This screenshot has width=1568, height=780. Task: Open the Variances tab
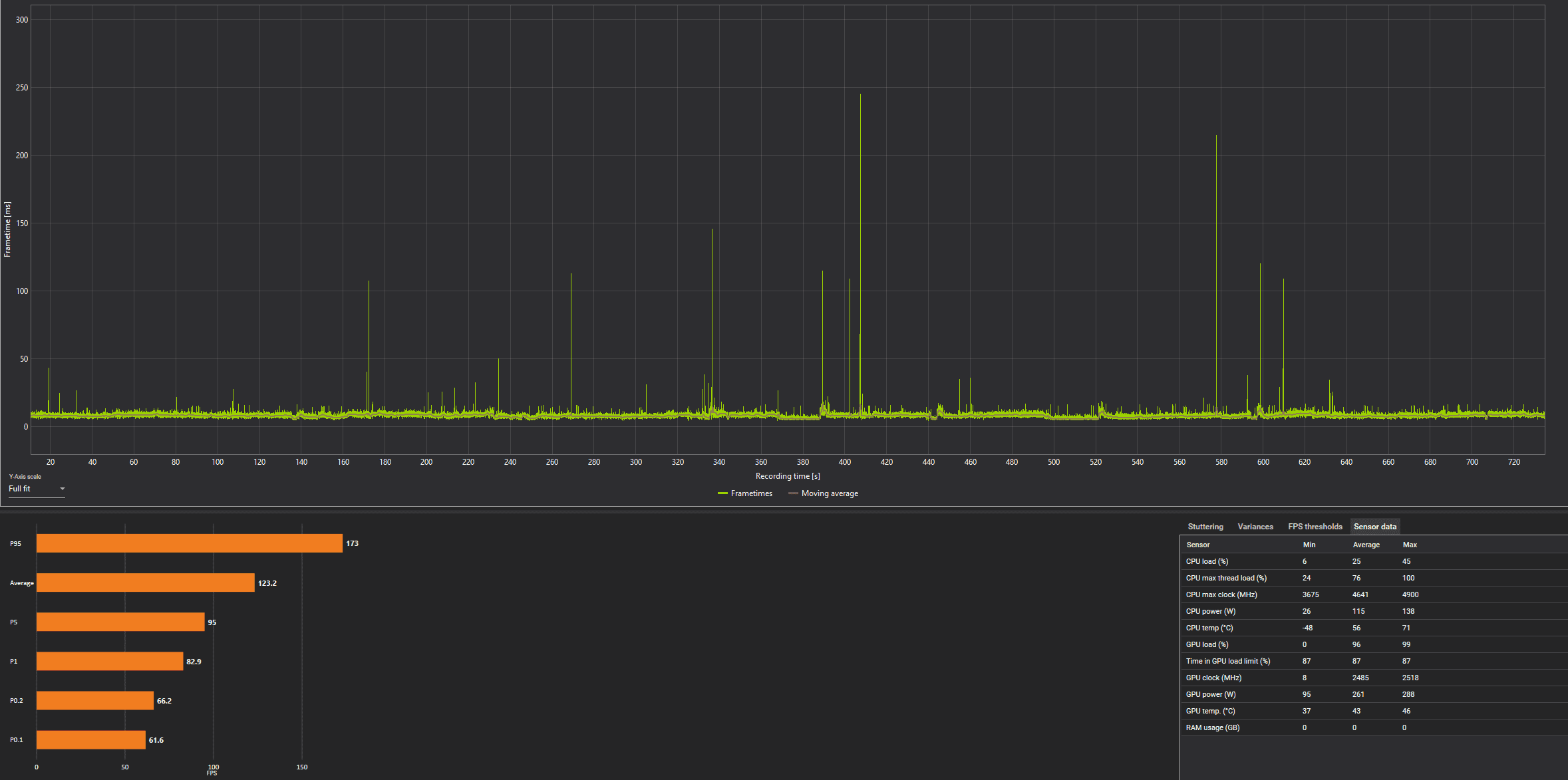coord(1255,527)
